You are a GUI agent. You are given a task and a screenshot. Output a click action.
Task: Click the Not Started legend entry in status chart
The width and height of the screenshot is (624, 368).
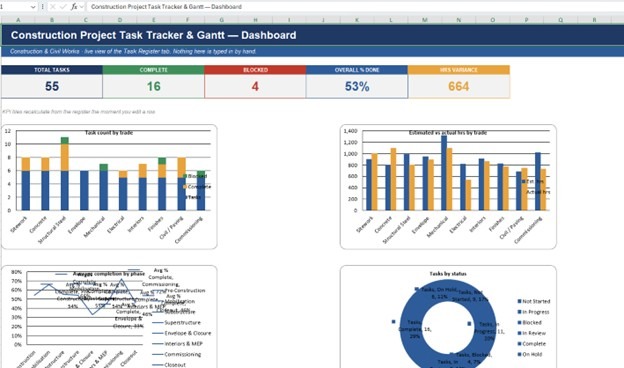coord(534,301)
